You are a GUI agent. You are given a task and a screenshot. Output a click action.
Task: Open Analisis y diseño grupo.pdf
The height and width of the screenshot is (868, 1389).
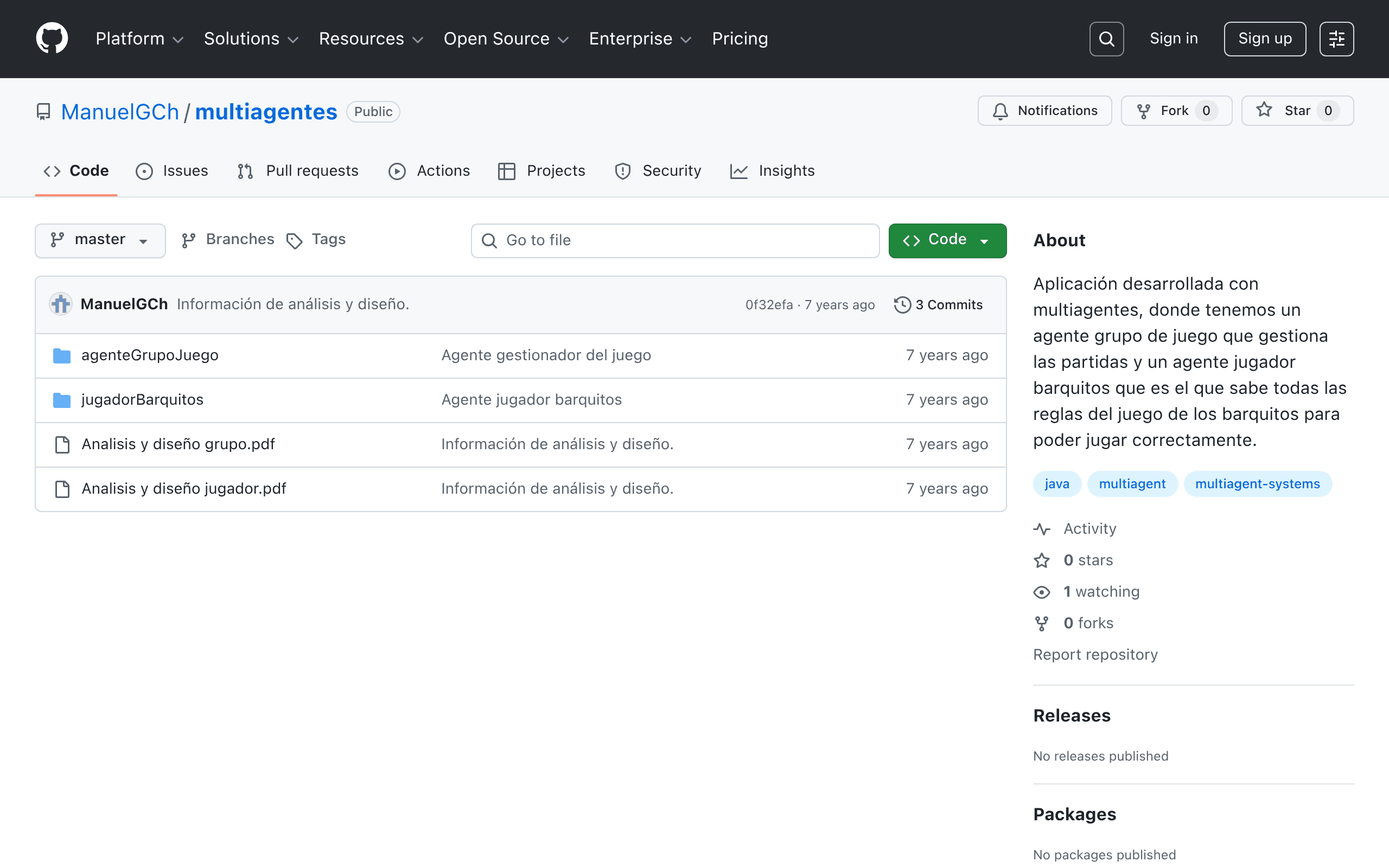click(178, 444)
